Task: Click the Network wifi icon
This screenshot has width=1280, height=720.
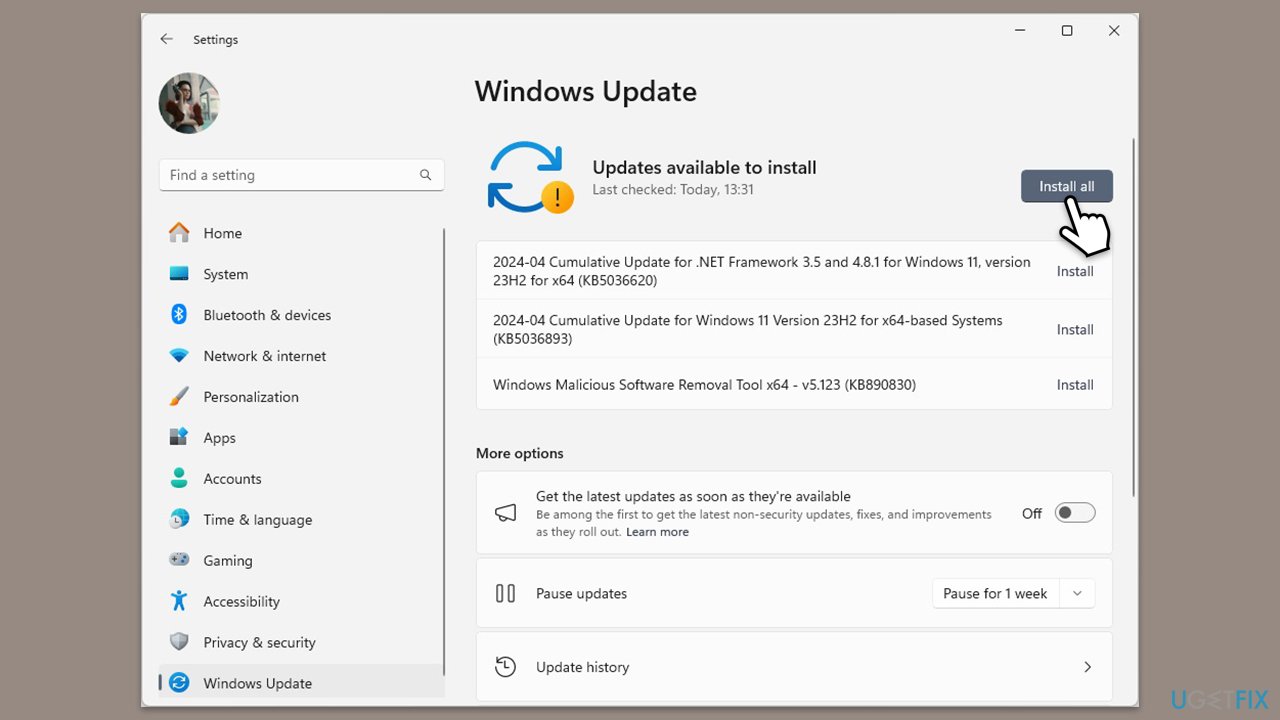Action: click(x=179, y=356)
